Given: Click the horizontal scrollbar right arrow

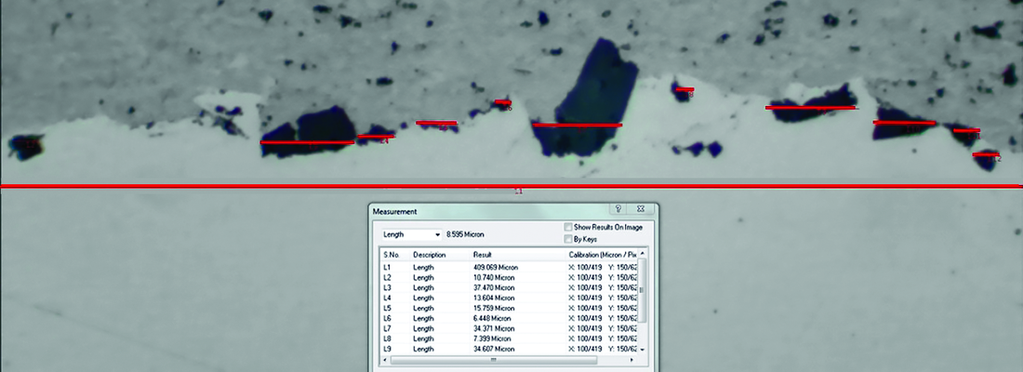Looking at the screenshot, I should (x=632, y=360).
